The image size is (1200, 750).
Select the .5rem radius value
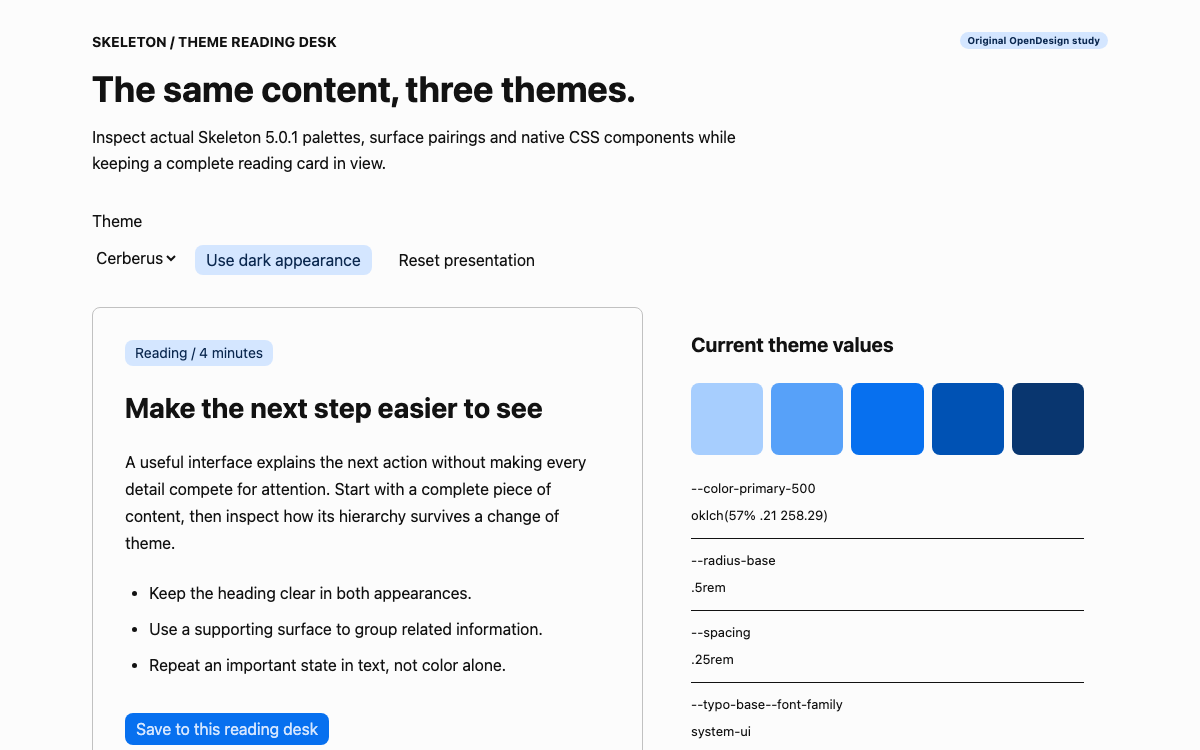[708, 588]
